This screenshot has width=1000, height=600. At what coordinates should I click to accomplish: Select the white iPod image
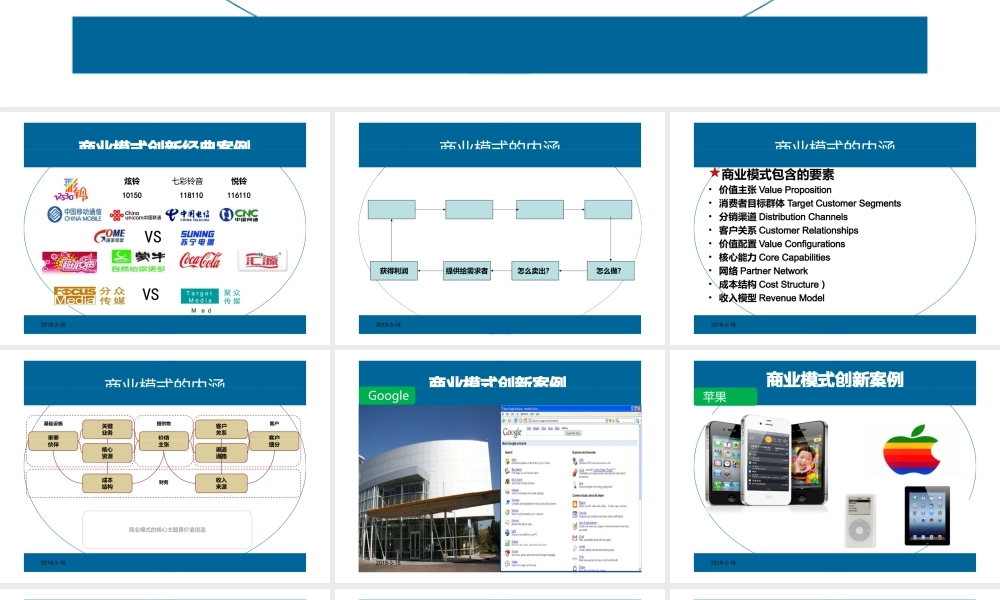pos(860,520)
